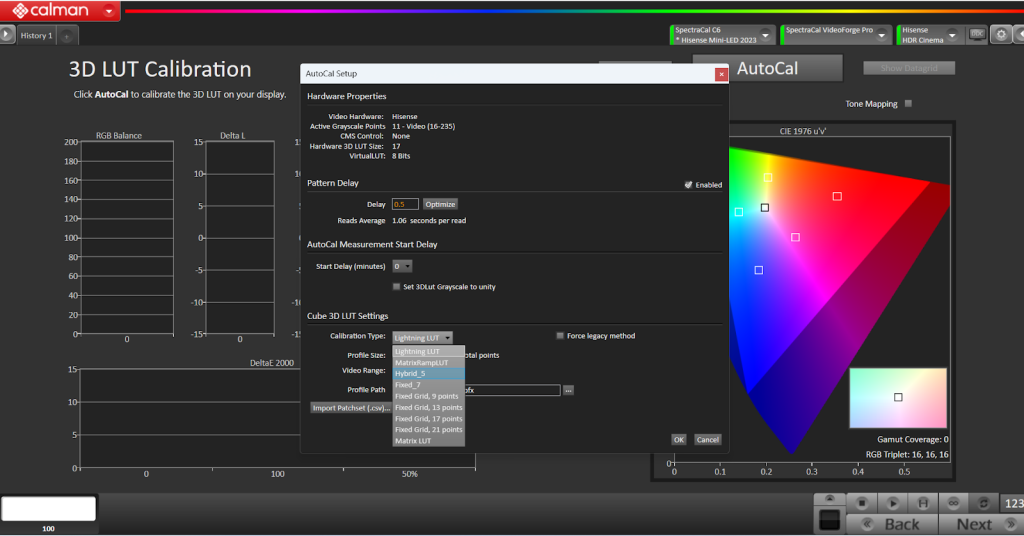Image resolution: width=1024 pixels, height=536 pixels.
Task: Go to Next workflow step
Action: pos(982,524)
